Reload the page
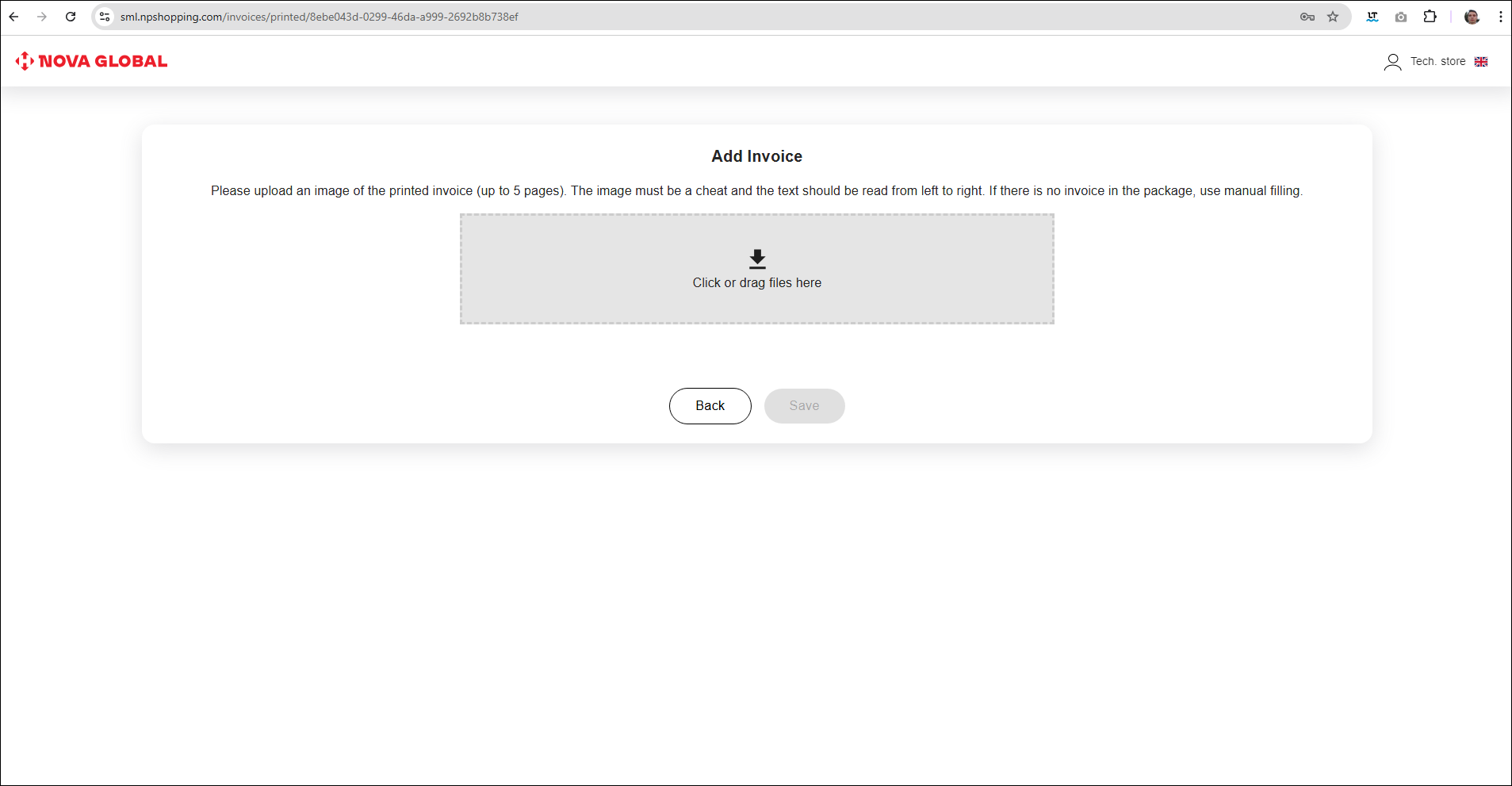Image resolution: width=1512 pixels, height=786 pixels. (x=71, y=17)
